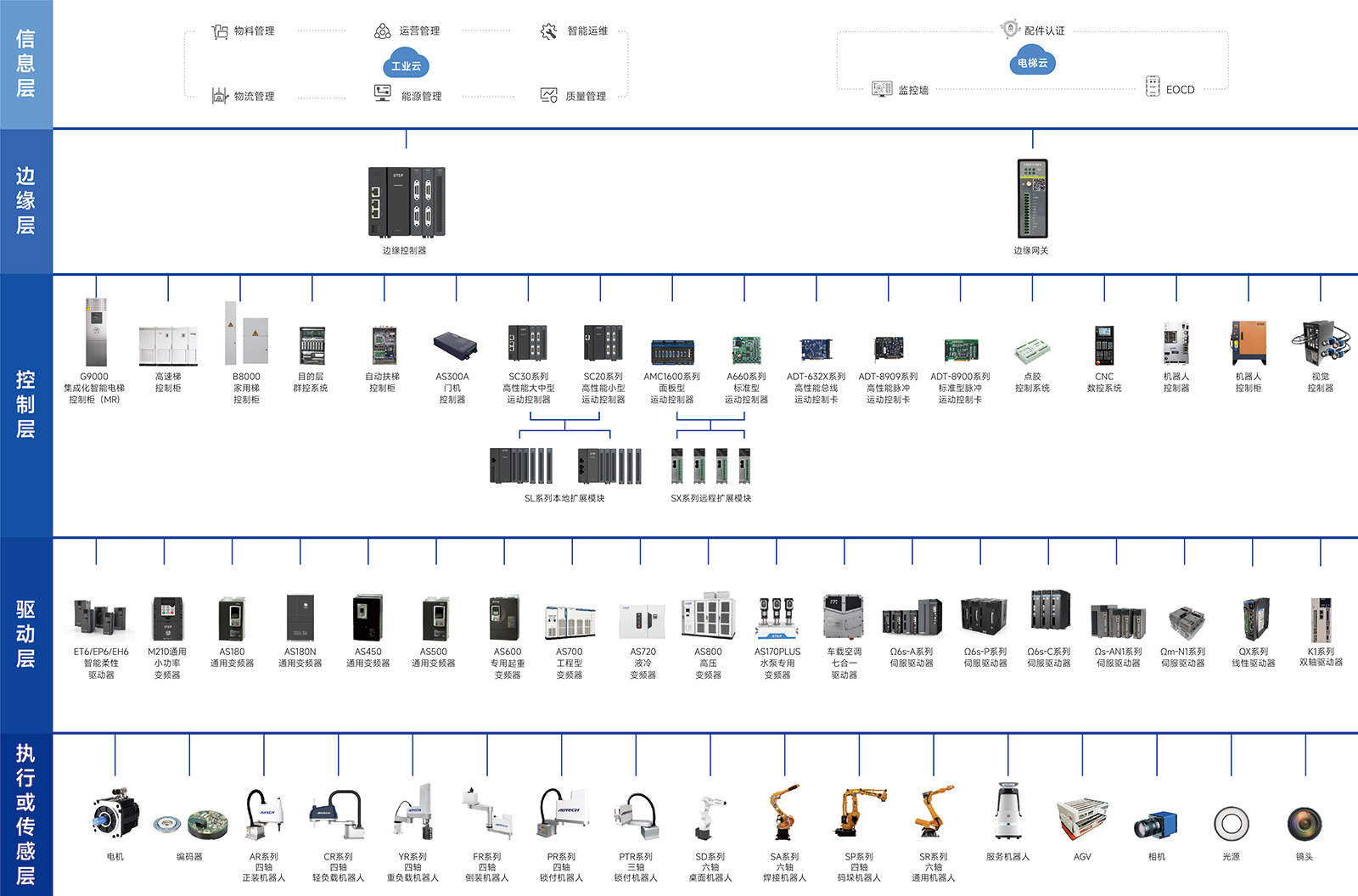
Task: Select the AGV vehicle image
Action: 1083,820
